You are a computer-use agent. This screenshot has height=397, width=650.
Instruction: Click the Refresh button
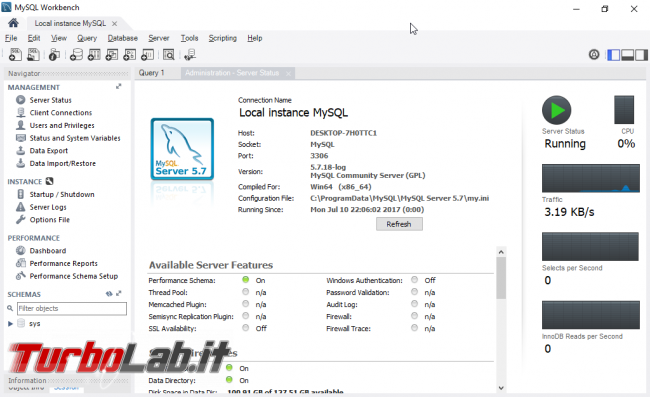399,224
